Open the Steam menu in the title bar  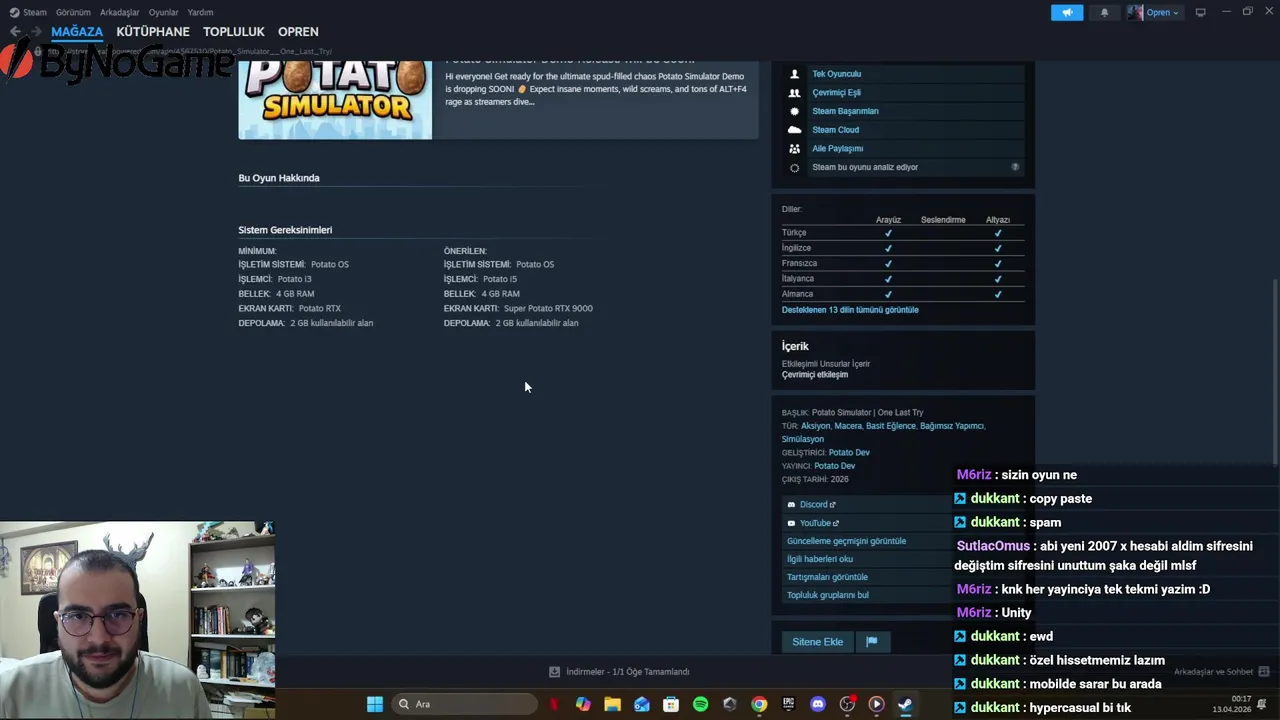(28, 12)
